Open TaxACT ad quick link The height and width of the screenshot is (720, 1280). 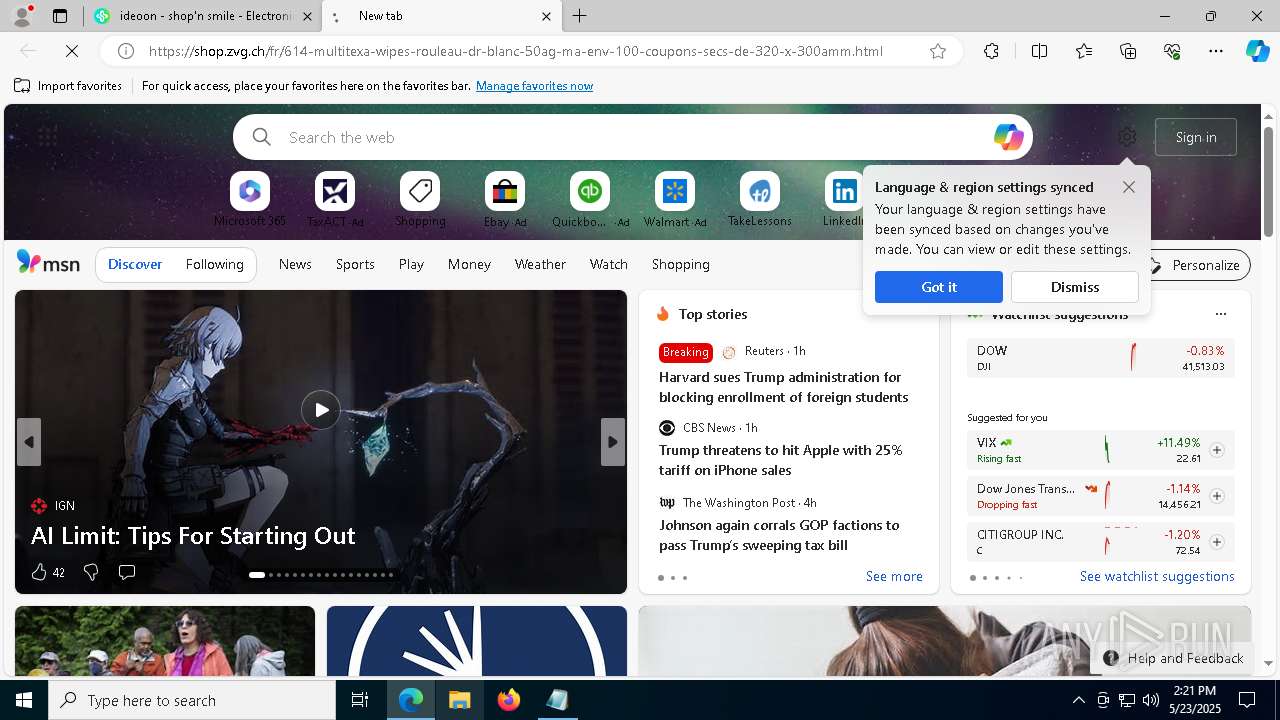(x=335, y=200)
